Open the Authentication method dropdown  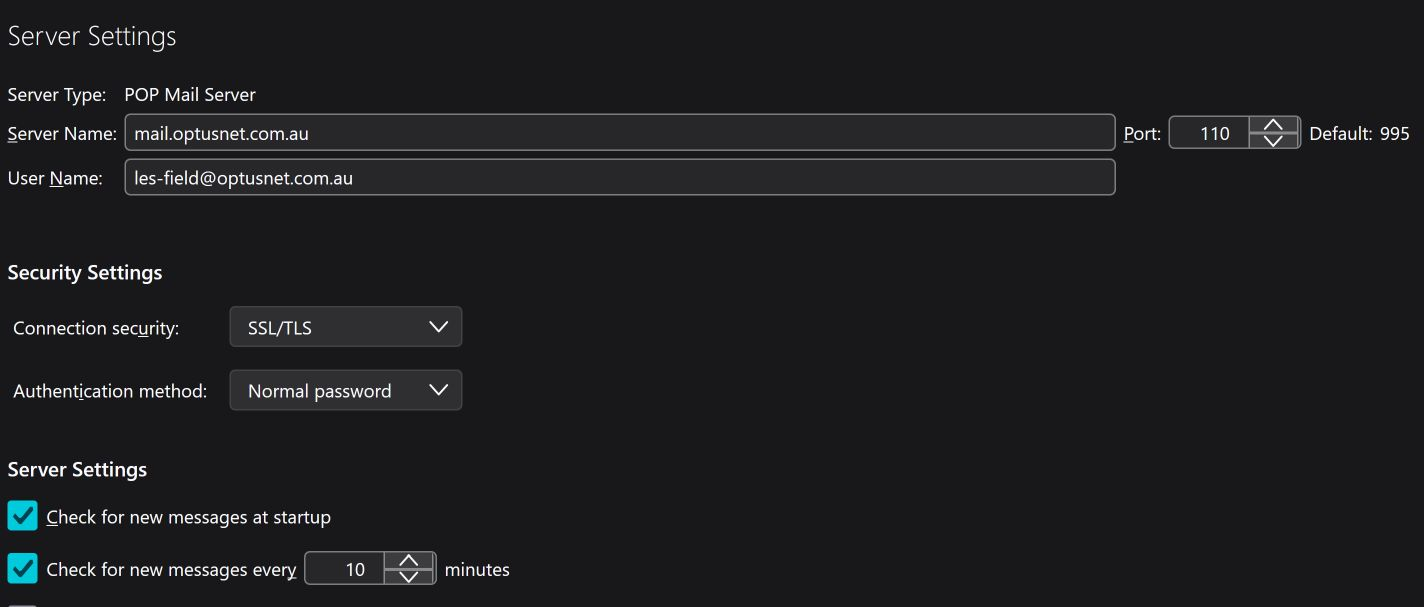(345, 390)
